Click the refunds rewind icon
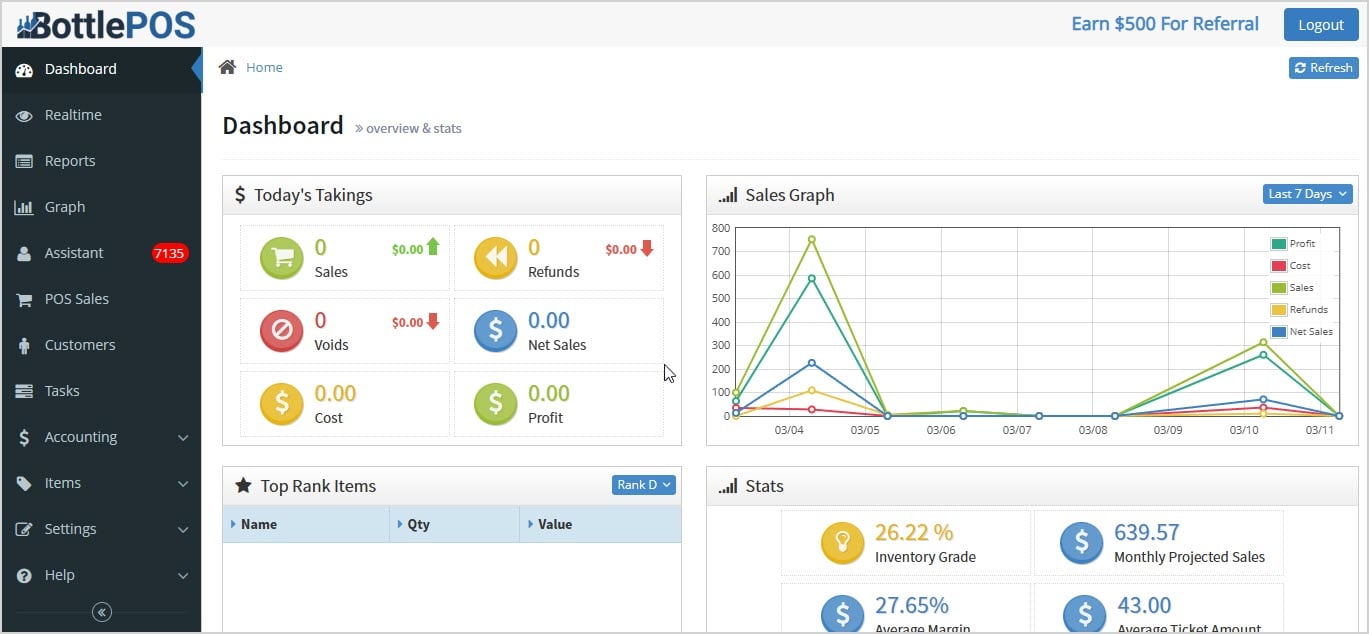The height and width of the screenshot is (634, 1369). (x=495, y=257)
